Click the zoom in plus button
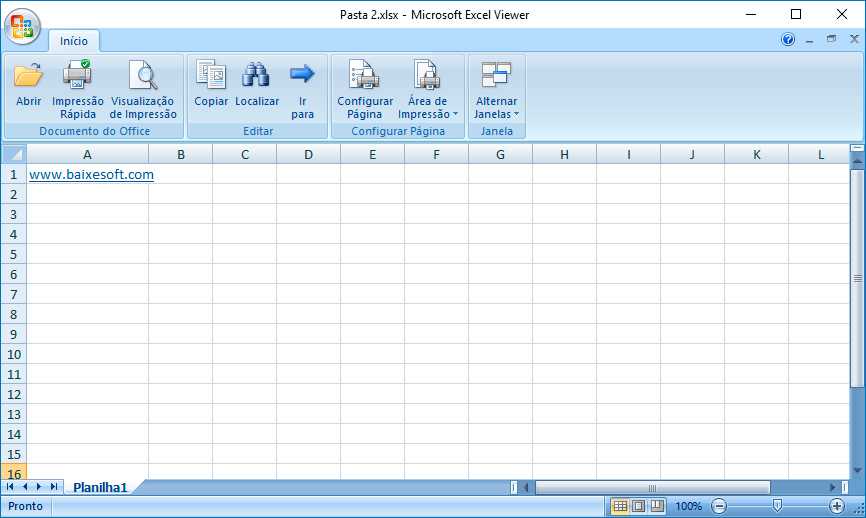 (837, 506)
